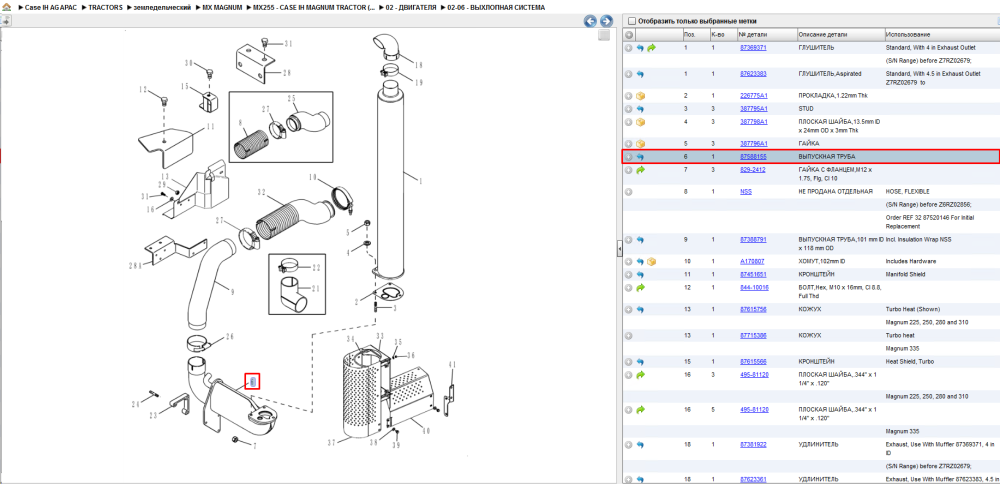This screenshot has height=484, width=1000.
Task: Select 'Manifold Shield' usage text
Action: pyautogui.click(x=904, y=275)
